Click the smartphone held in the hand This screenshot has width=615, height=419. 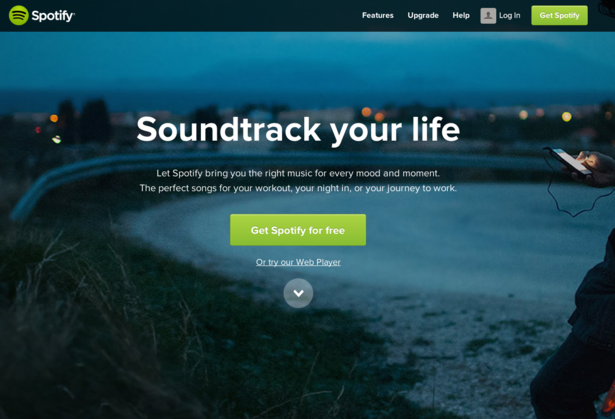[x=570, y=160]
